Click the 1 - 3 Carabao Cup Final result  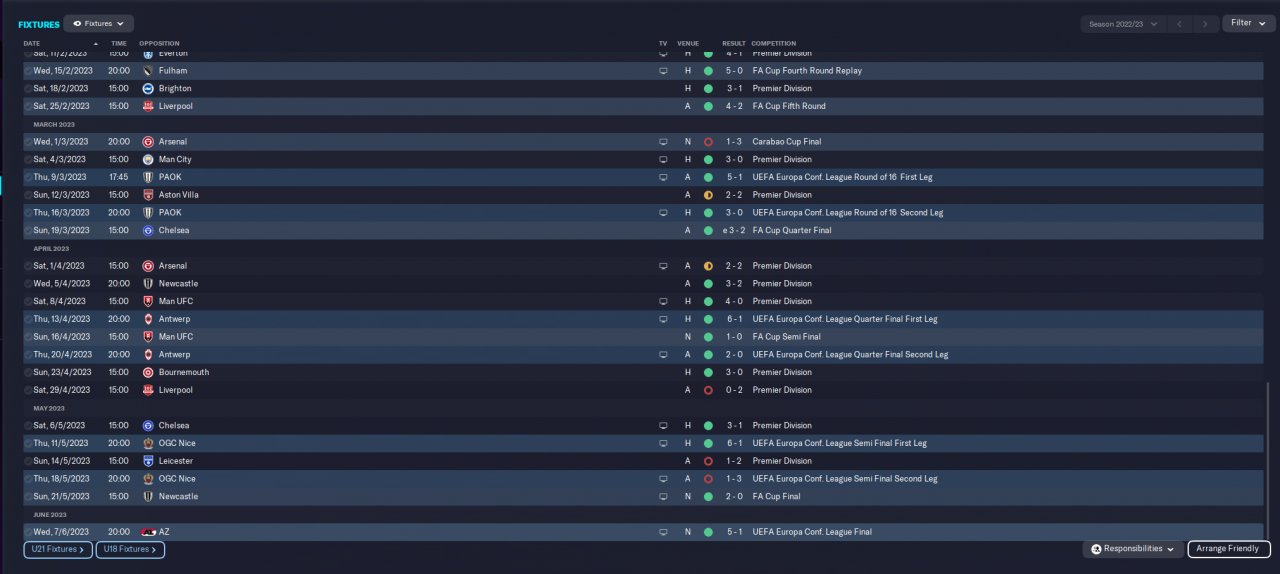pyautogui.click(x=734, y=142)
